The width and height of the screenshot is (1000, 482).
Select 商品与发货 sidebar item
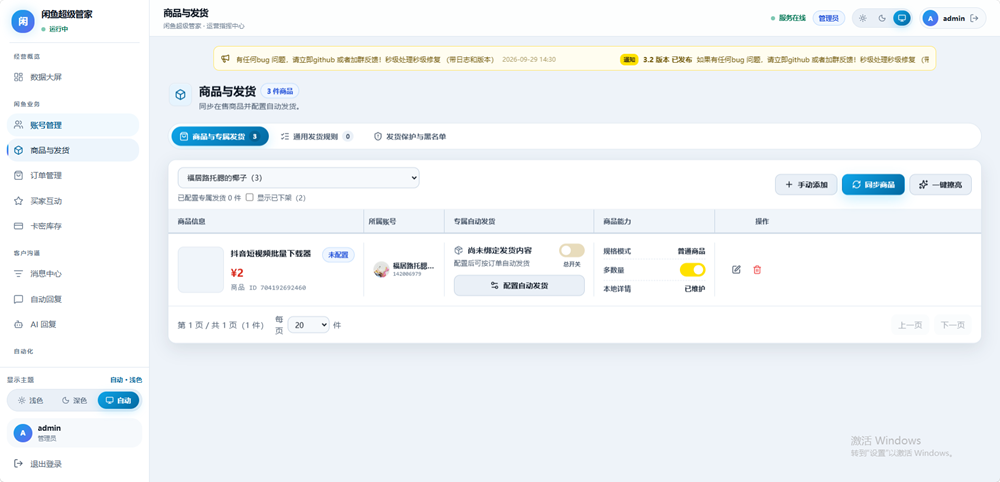point(73,150)
